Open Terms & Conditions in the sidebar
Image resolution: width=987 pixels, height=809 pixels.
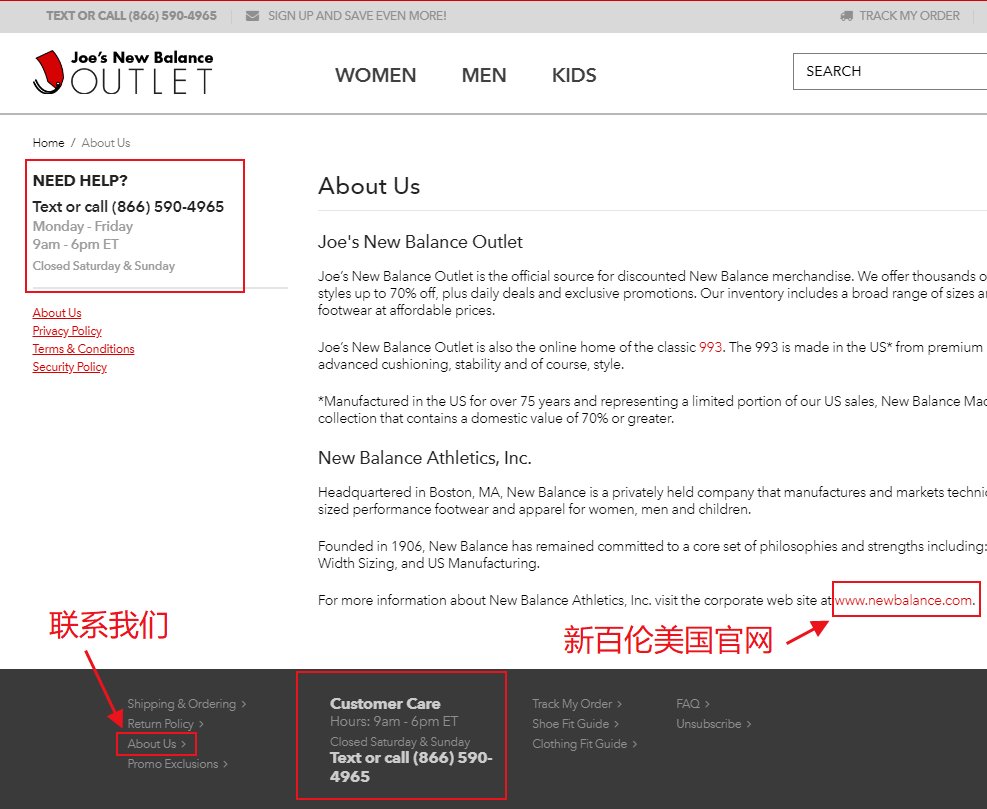click(x=84, y=349)
